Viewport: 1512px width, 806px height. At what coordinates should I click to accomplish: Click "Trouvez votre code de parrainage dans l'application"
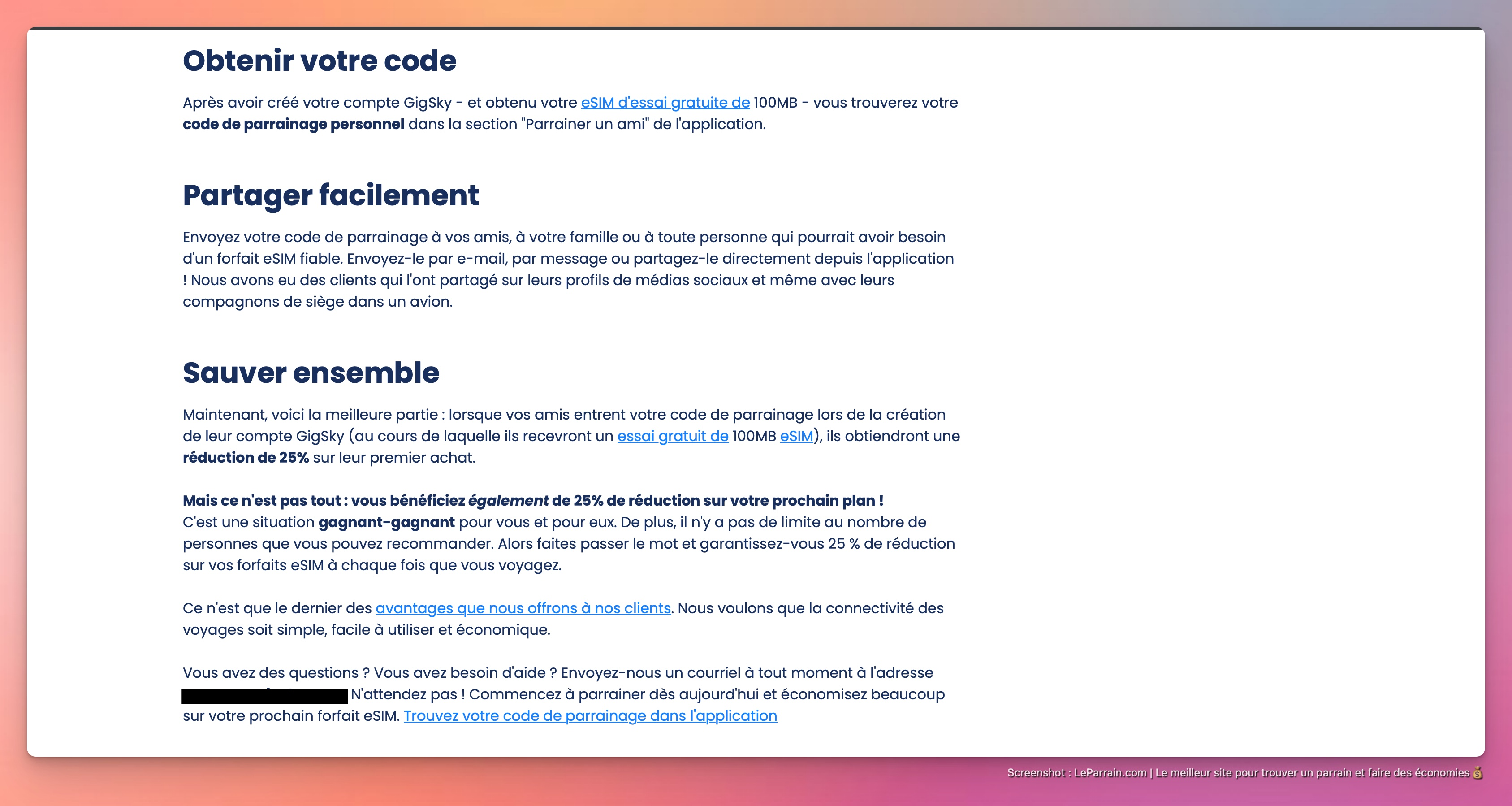590,716
